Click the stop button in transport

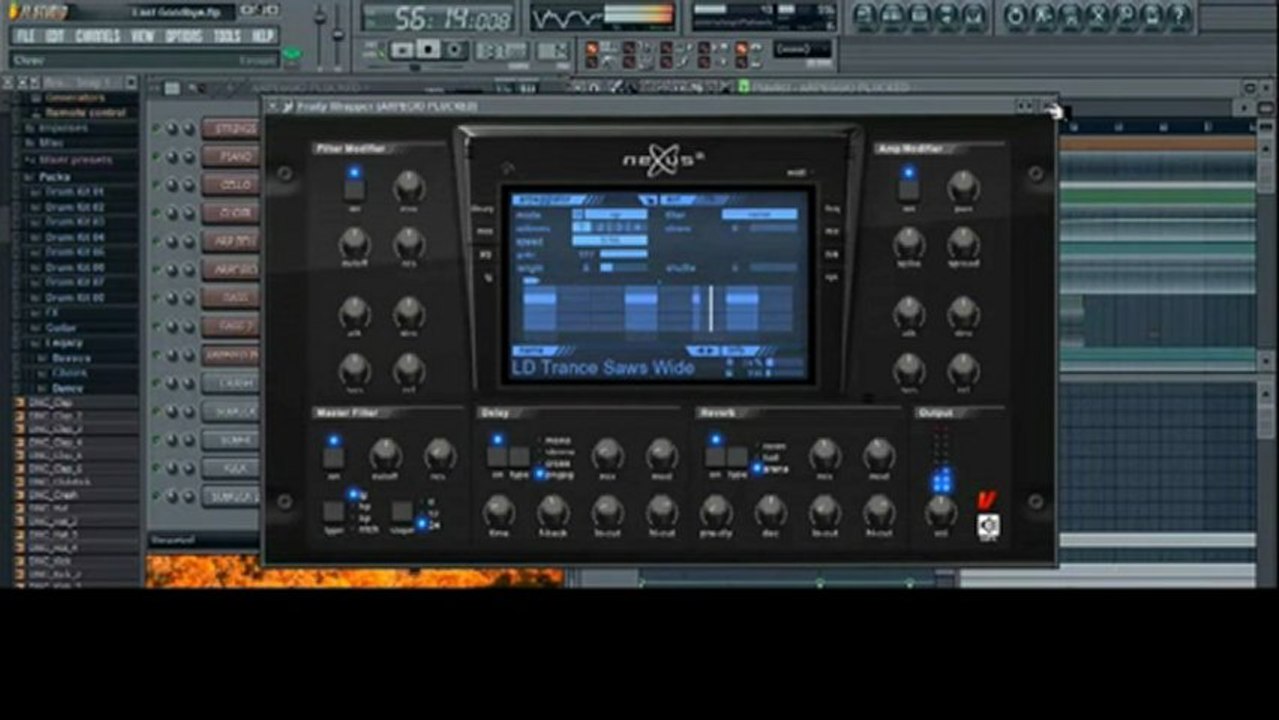coord(429,50)
